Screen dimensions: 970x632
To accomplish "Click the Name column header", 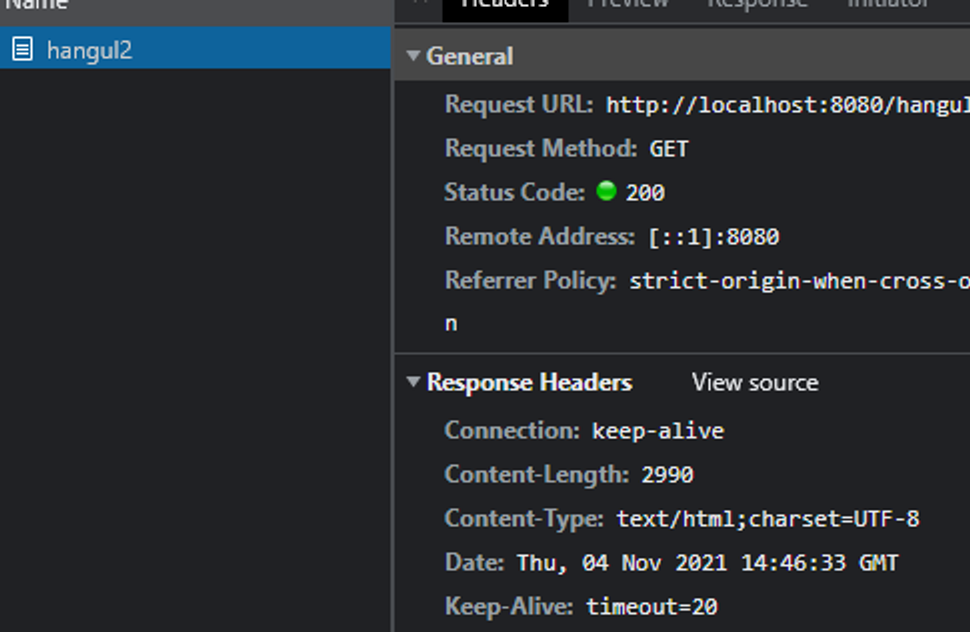I will 35,6.
